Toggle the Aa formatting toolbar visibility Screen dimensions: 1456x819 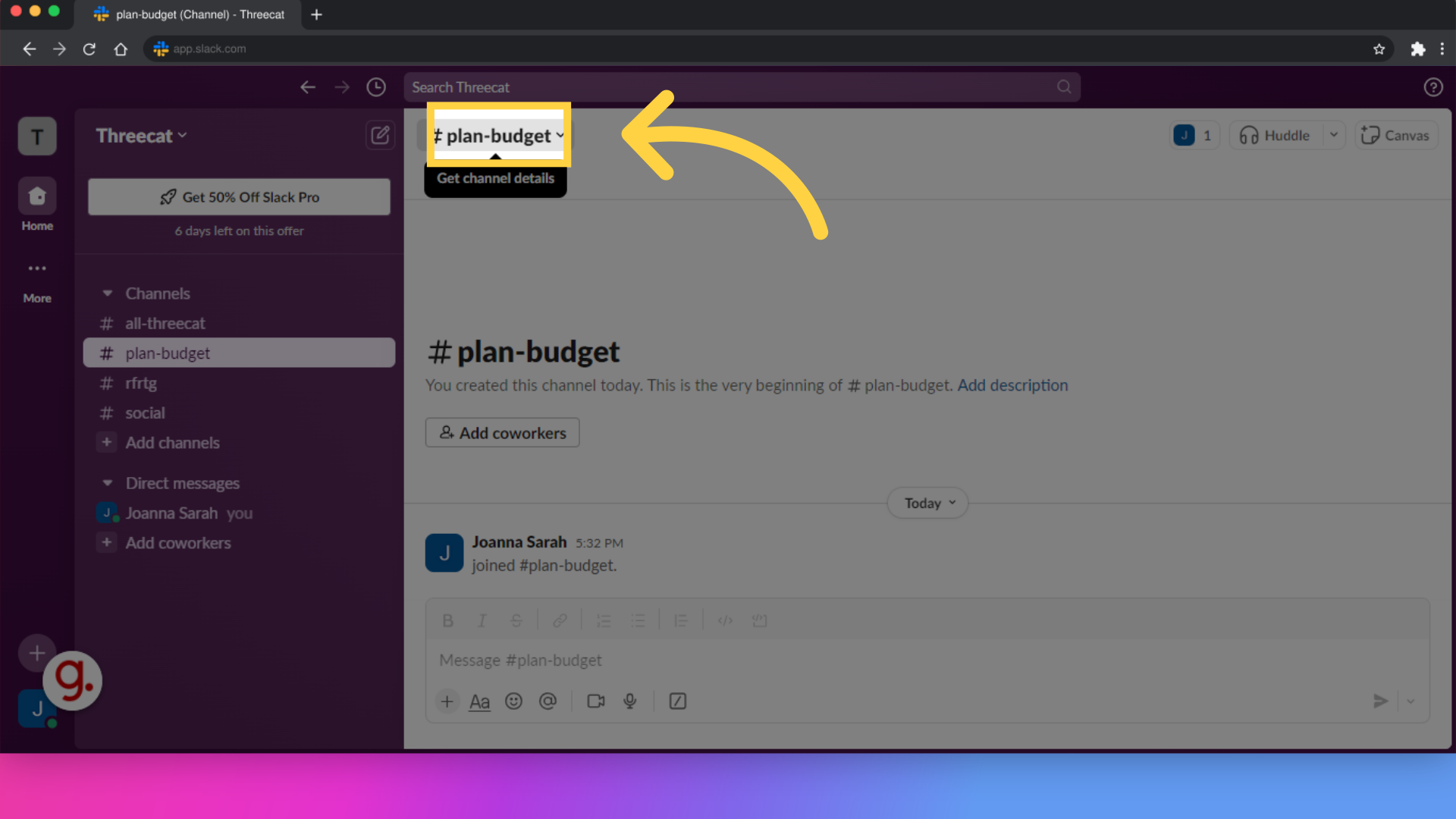[479, 701]
